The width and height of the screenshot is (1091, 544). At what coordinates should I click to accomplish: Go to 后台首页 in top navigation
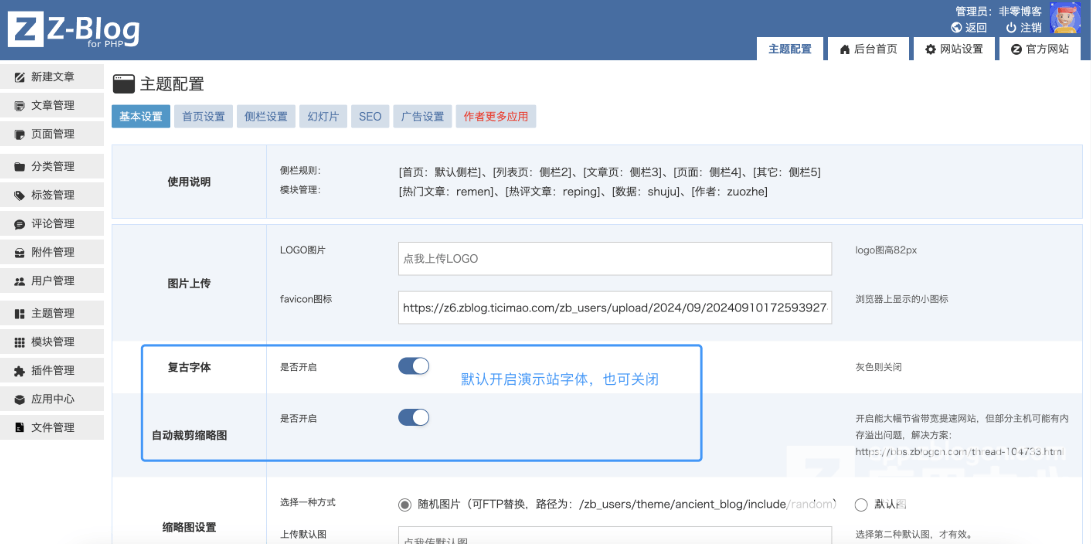[868, 49]
